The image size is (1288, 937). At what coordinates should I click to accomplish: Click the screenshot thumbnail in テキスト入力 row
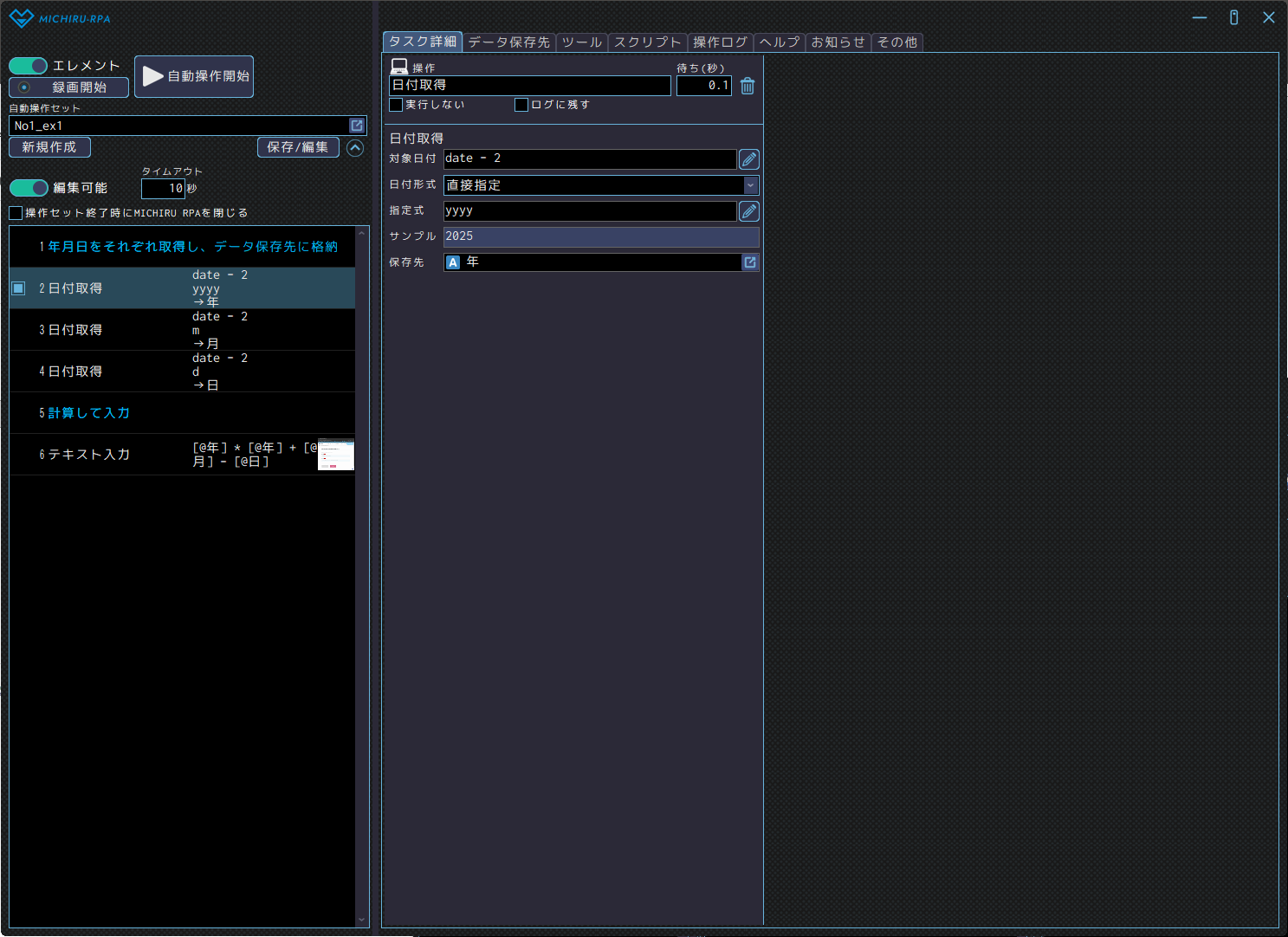pyautogui.click(x=336, y=455)
